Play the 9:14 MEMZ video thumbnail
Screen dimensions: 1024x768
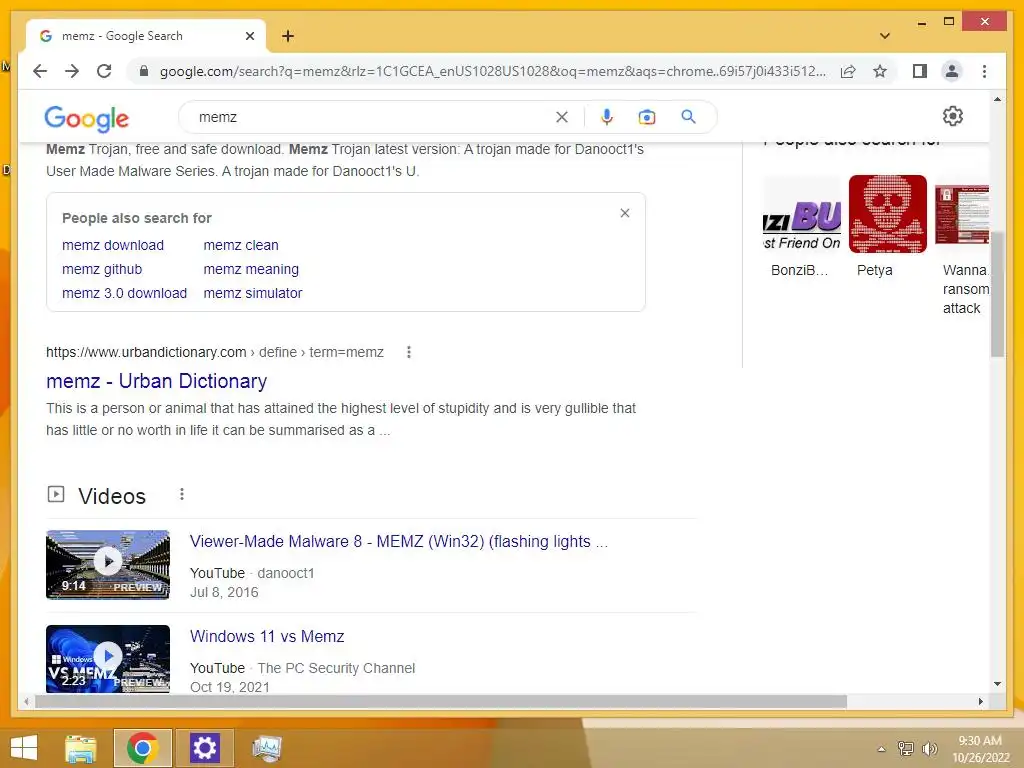tap(108, 564)
